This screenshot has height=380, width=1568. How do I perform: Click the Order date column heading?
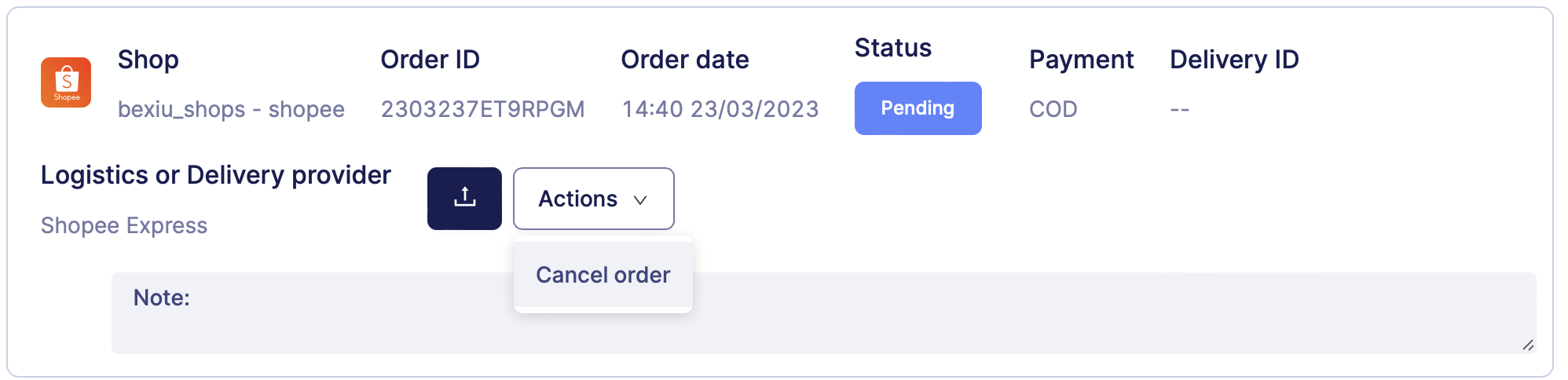[684, 60]
